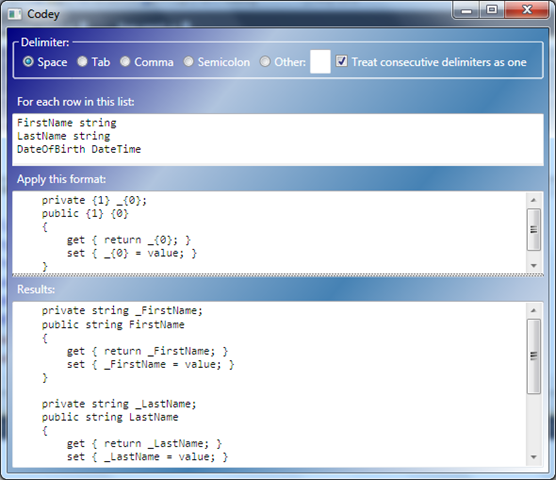Click the dotted splitter above Results

point(278,275)
